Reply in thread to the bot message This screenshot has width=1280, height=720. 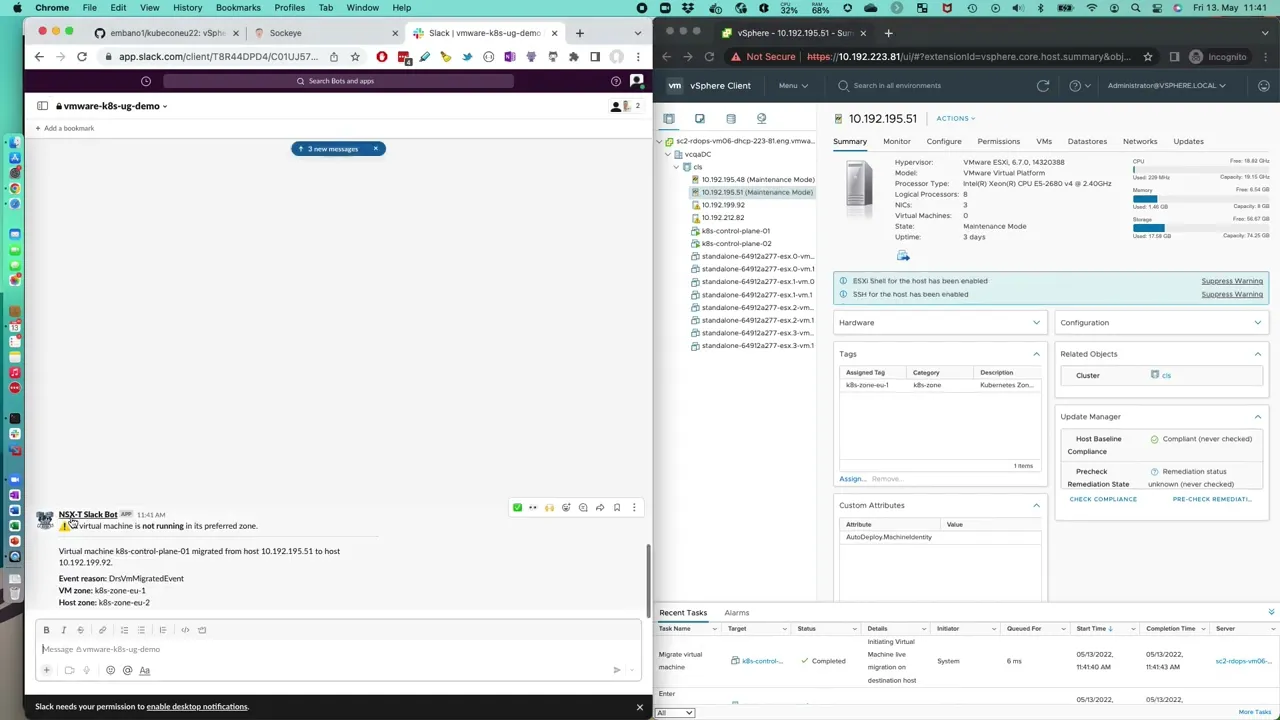(583, 508)
